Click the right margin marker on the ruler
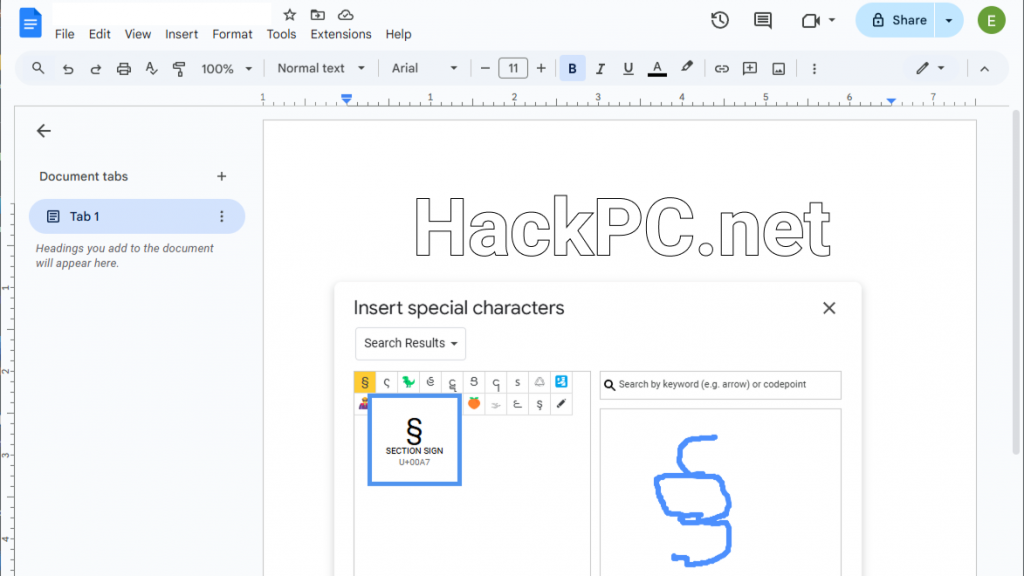Viewport: 1024px width, 576px height. pyautogui.click(x=891, y=101)
